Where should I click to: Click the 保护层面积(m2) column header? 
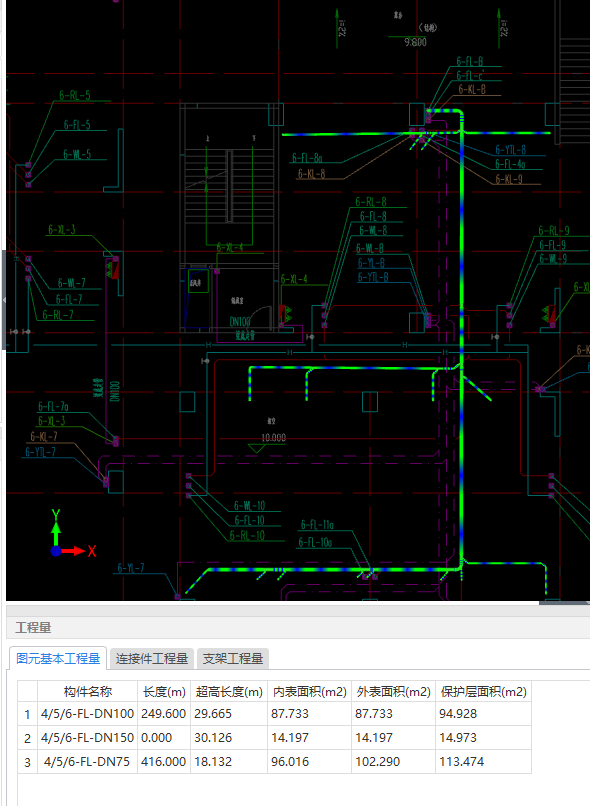(x=483, y=691)
